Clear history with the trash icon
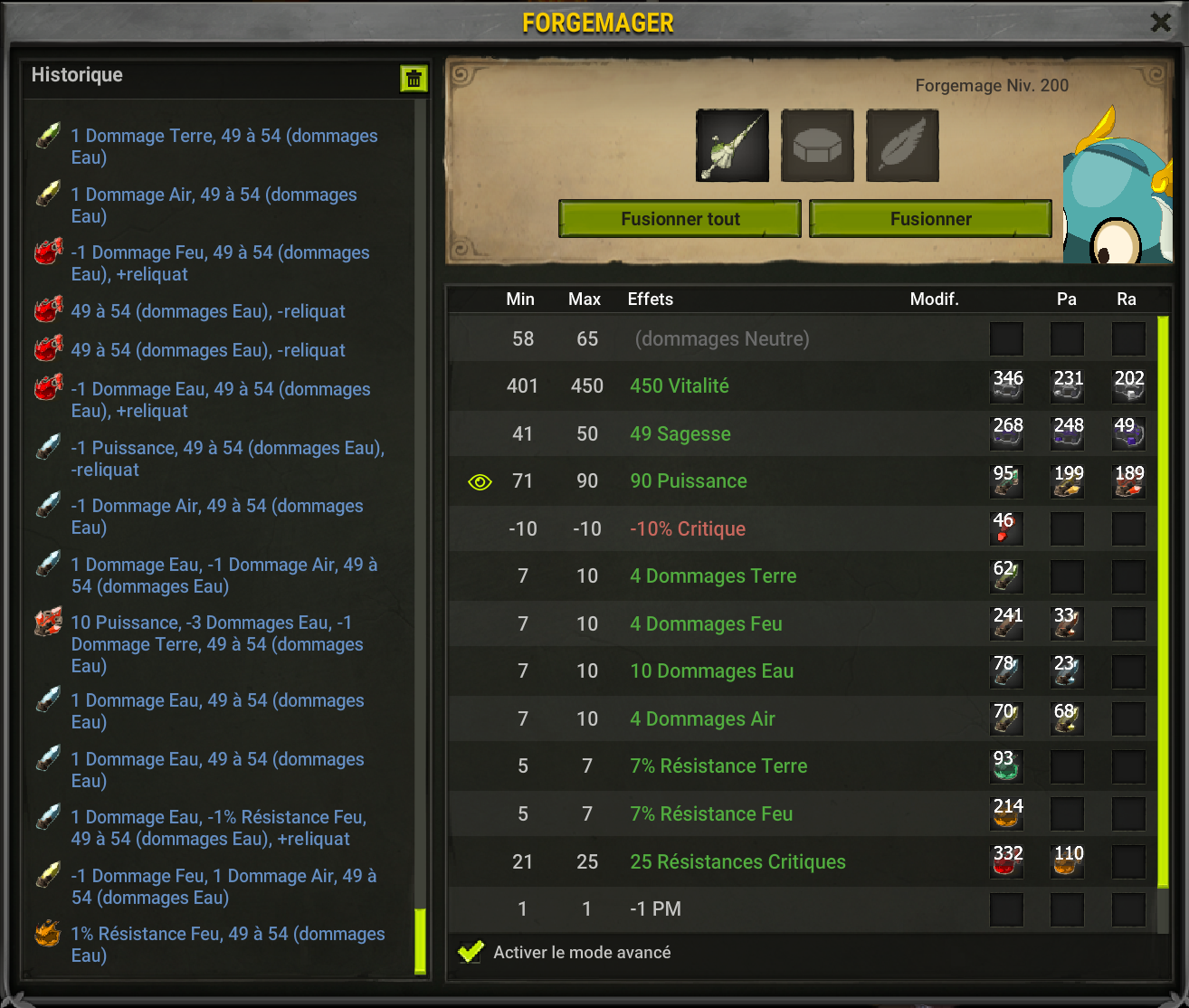 [x=414, y=79]
